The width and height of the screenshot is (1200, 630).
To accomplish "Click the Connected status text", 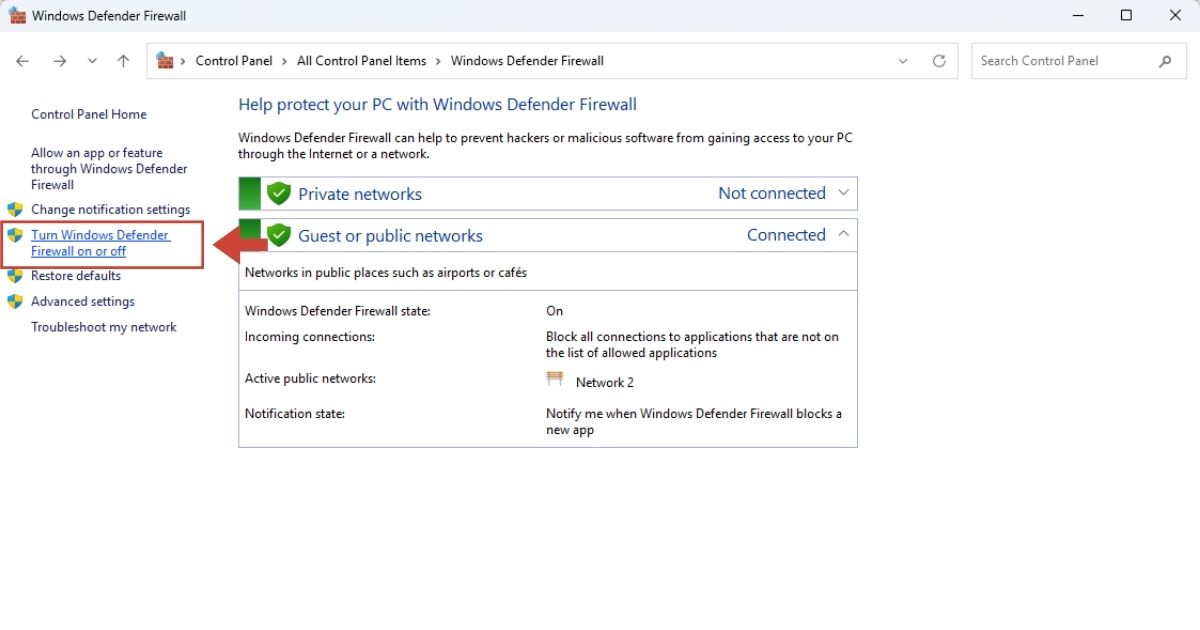I will [x=786, y=235].
